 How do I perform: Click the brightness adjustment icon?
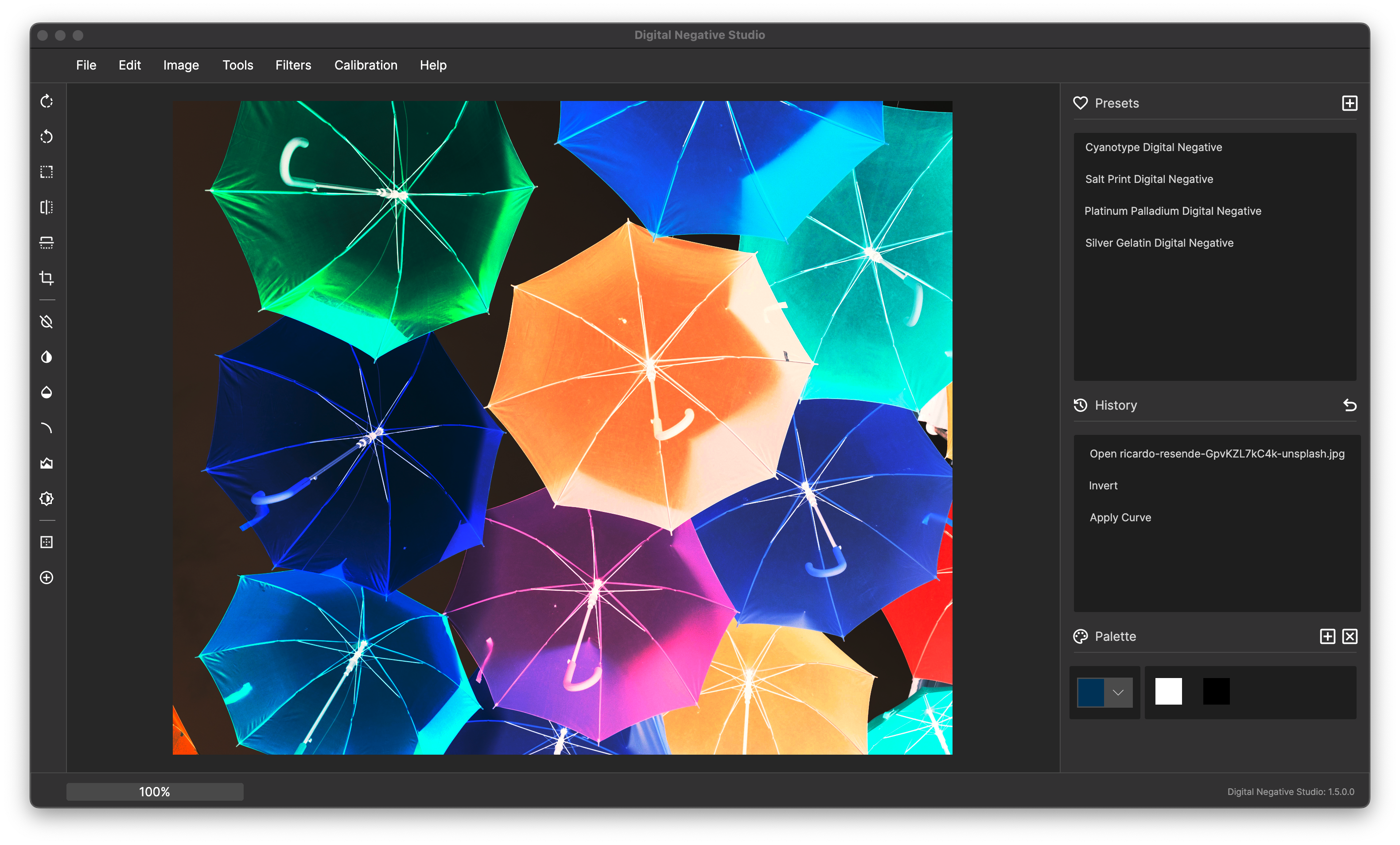pos(47,499)
